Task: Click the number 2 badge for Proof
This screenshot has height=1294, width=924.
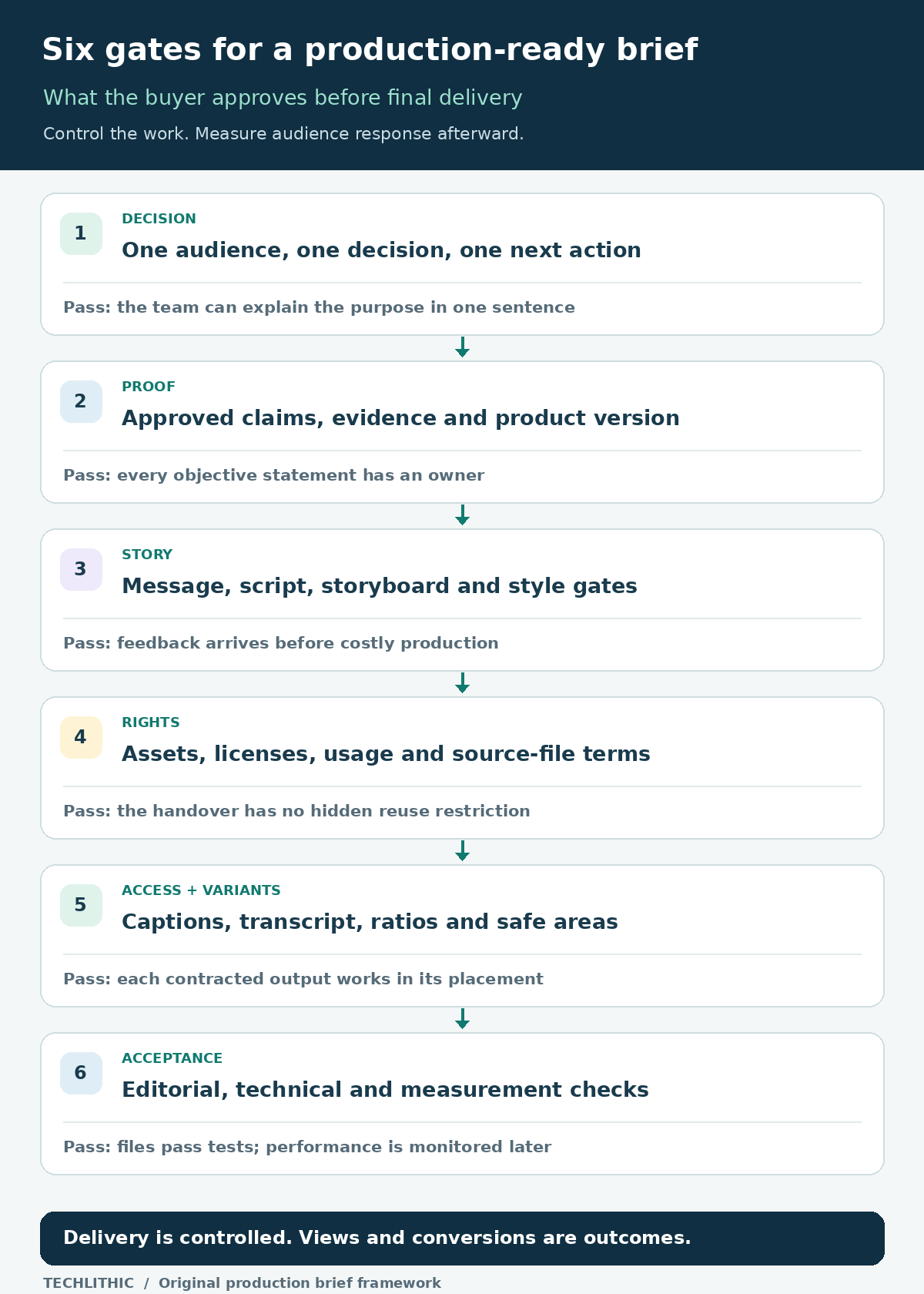Action: click(81, 401)
